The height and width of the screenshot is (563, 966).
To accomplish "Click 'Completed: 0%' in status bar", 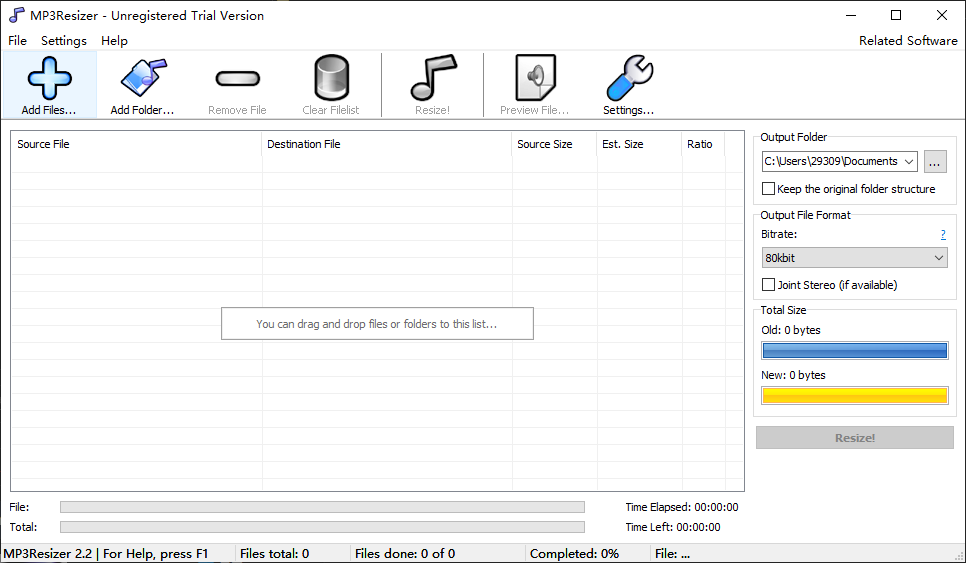I will (574, 554).
